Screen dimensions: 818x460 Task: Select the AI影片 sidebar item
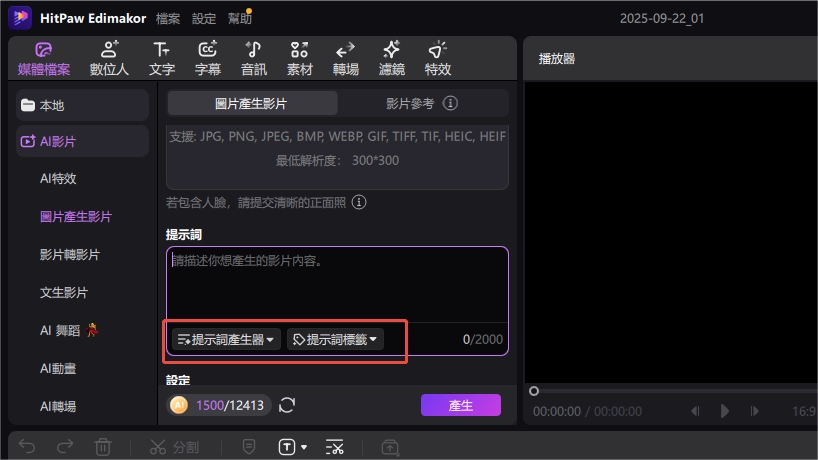pos(82,141)
